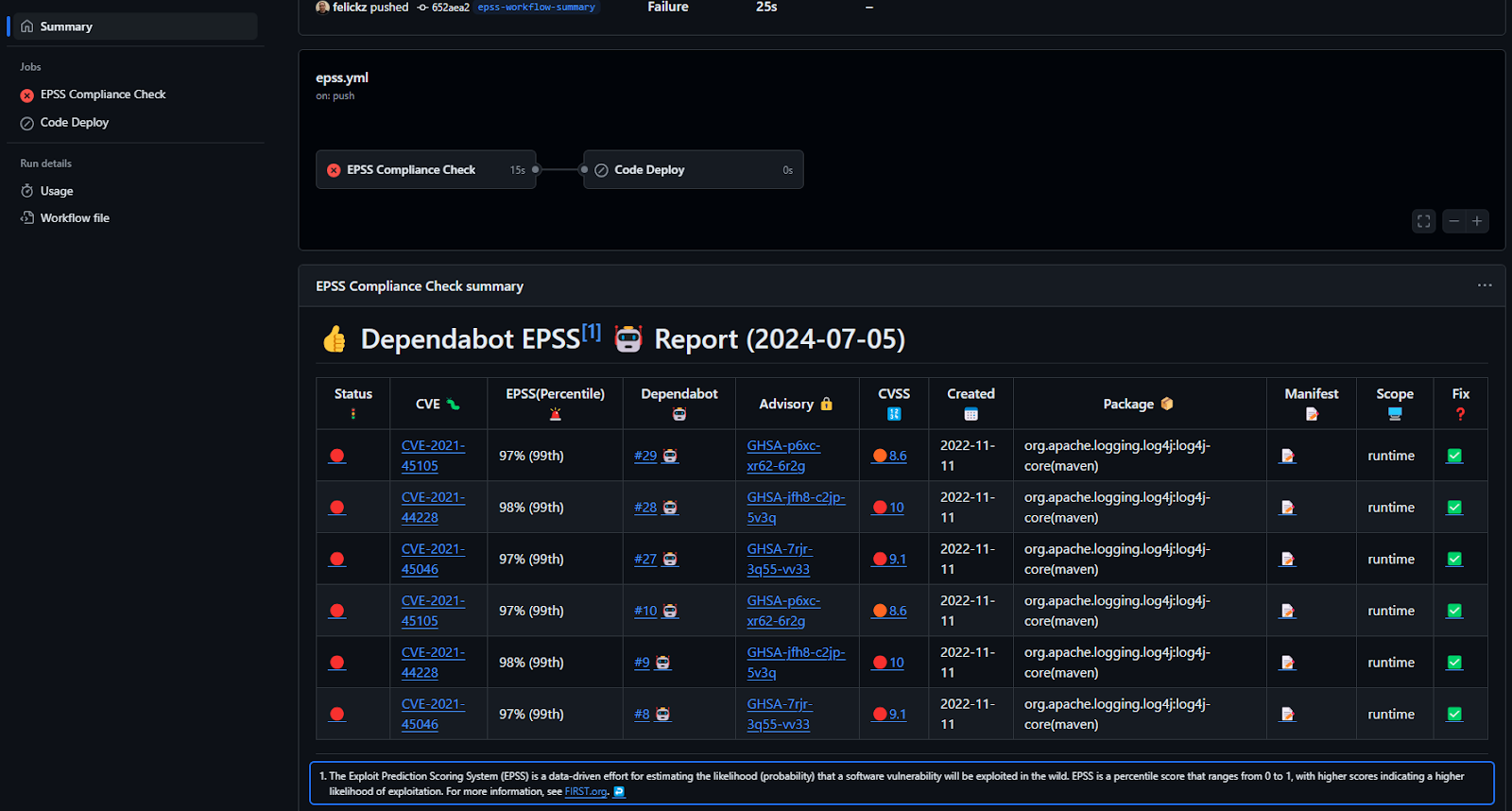The width and height of the screenshot is (1512, 811).
Task: Click green fix checkmark in #29 row
Action: (x=1454, y=456)
